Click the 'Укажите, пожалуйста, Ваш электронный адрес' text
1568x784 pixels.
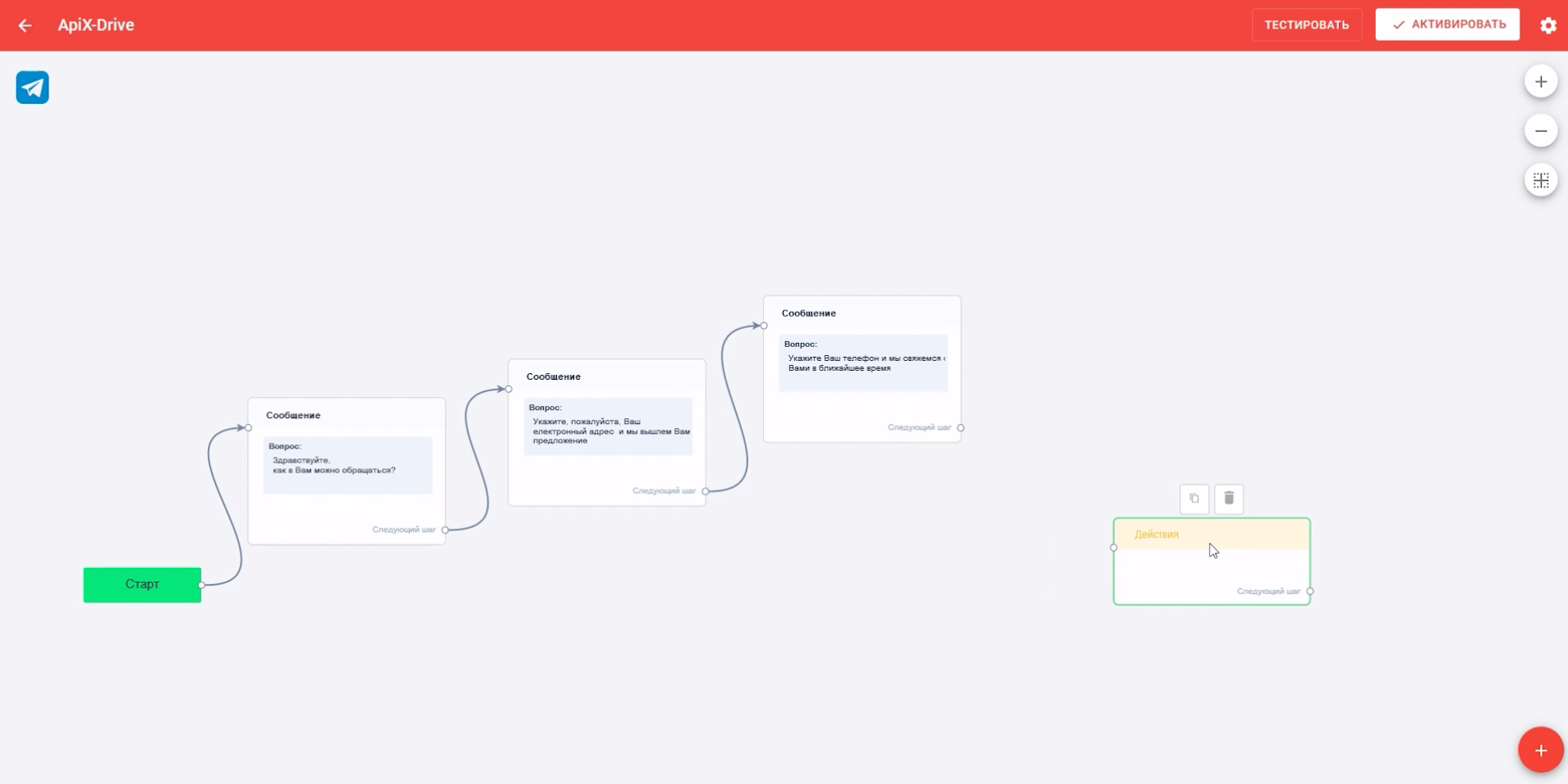[x=611, y=431]
